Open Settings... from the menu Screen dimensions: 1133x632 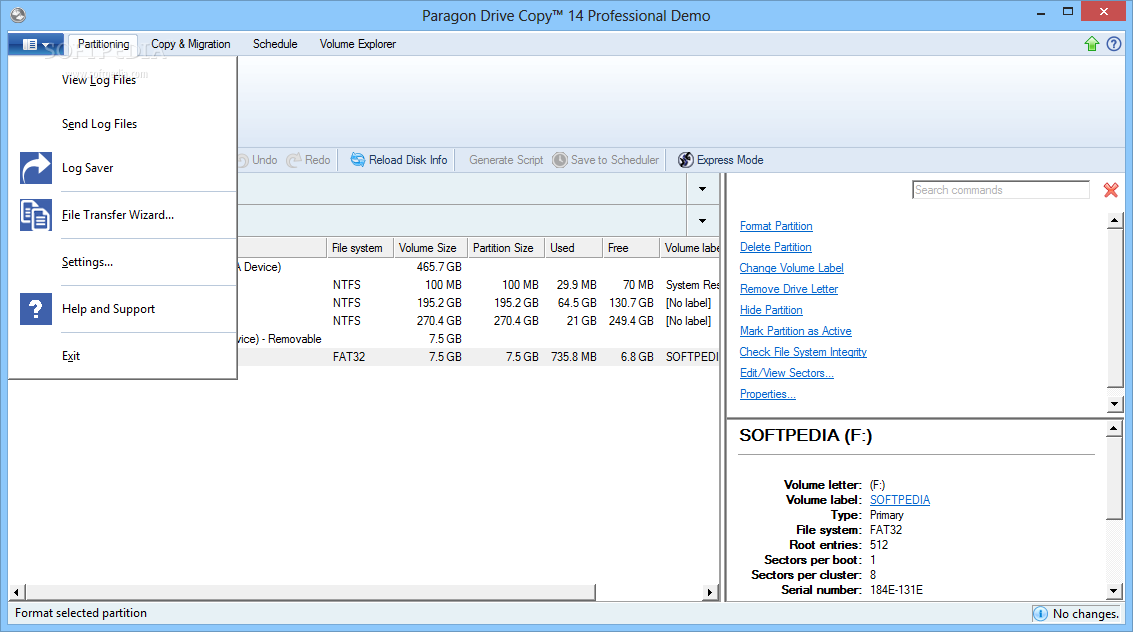pyautogui.click(x=87, y=262)
